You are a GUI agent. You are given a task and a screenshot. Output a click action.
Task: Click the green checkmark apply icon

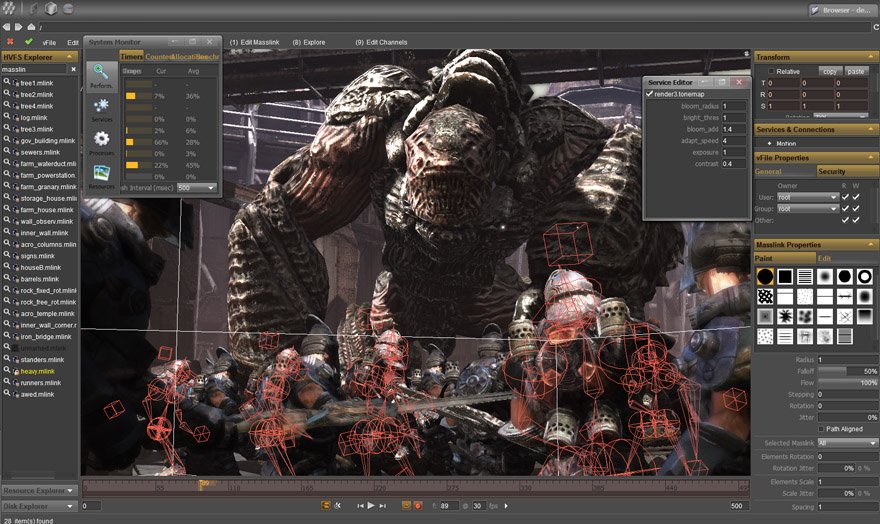coord(29,42)
